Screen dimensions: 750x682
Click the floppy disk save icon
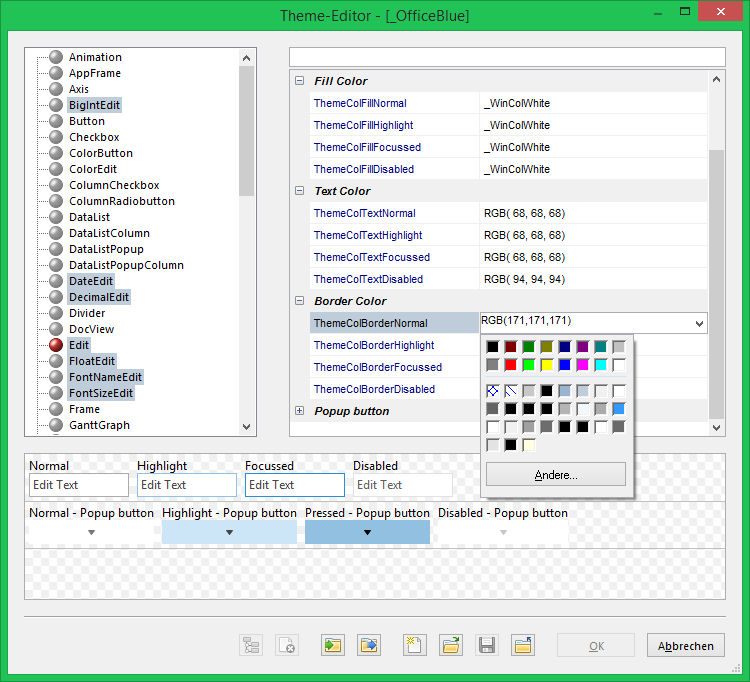487,645
